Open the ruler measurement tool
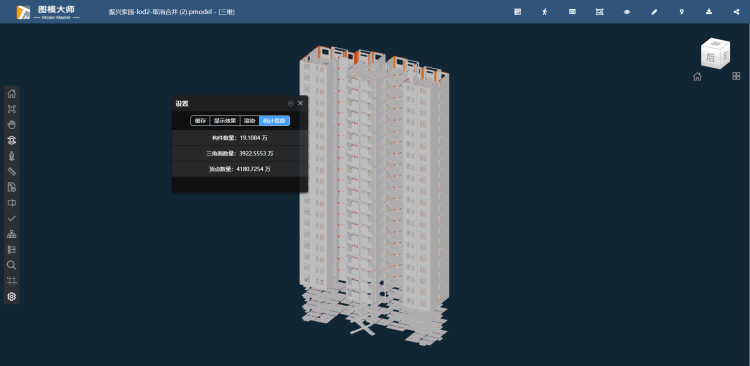The height and width of the screenshot is (366, 750). click(x=11, y=171)
